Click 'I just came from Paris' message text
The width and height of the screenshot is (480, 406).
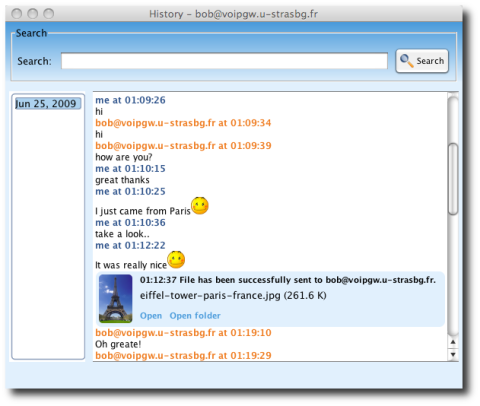[x=143, y=211]
